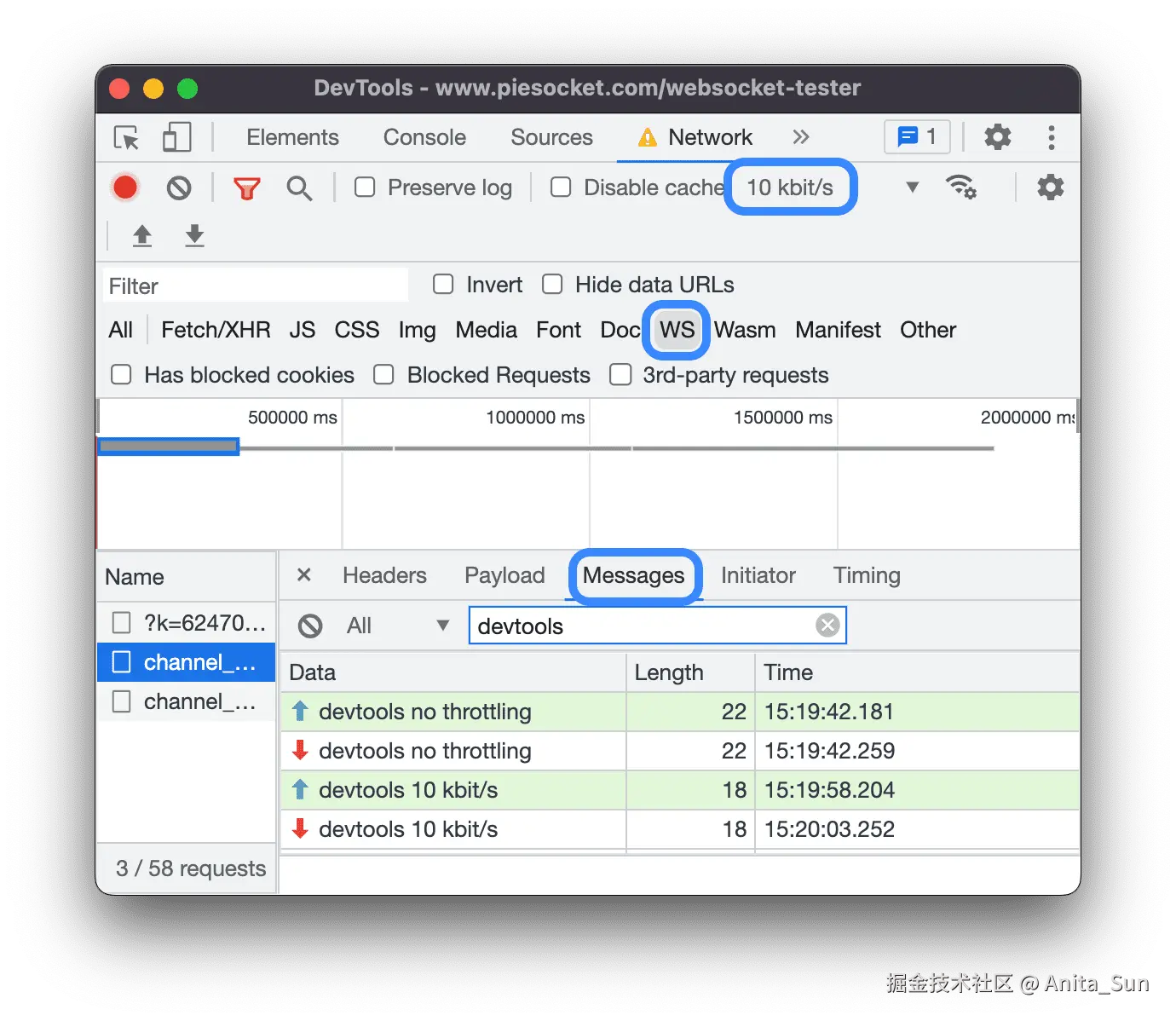
Task: Filter requests by Manifest
Action: (x=838, y=330)
